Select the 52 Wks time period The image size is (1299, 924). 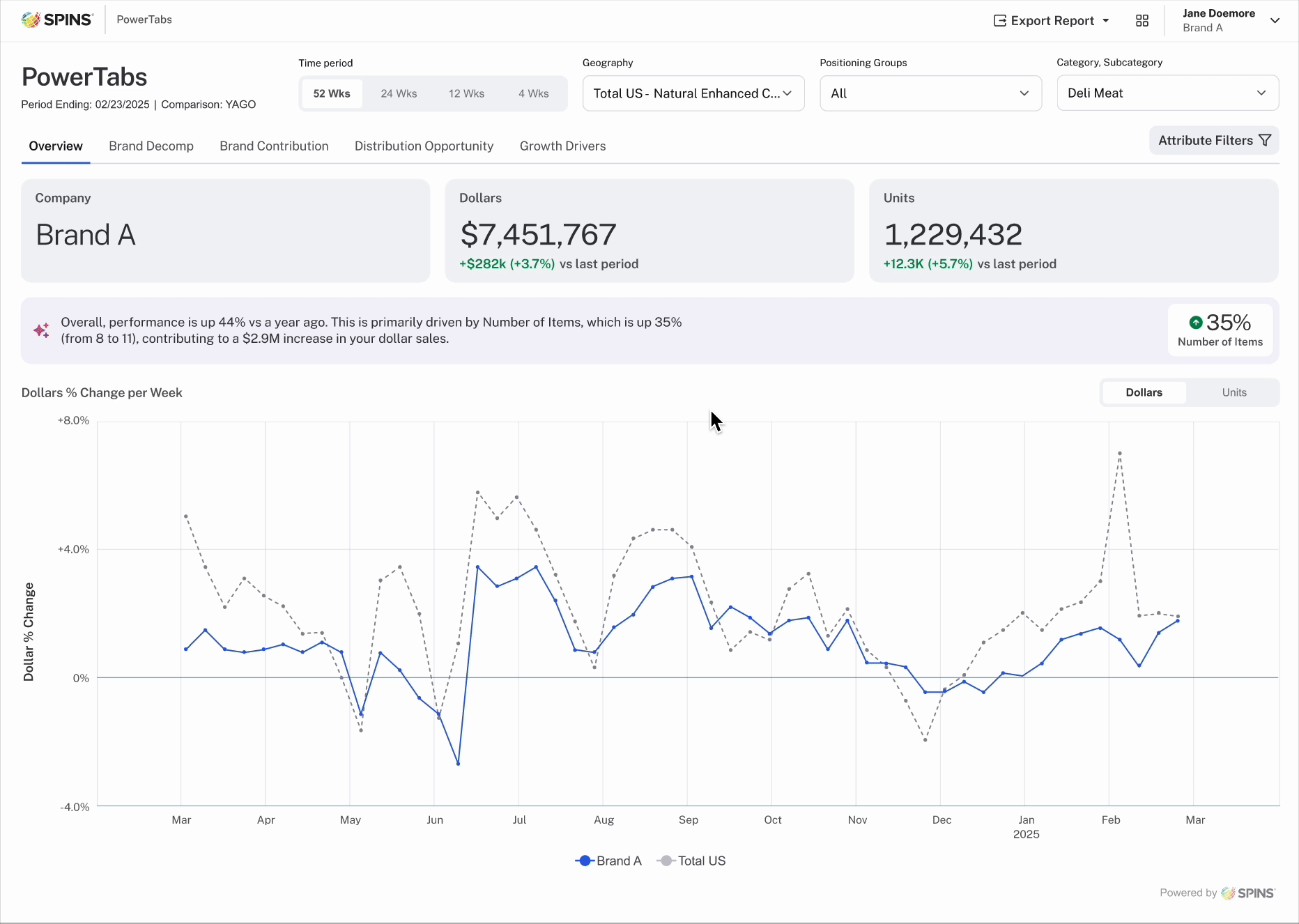[332, 93]
